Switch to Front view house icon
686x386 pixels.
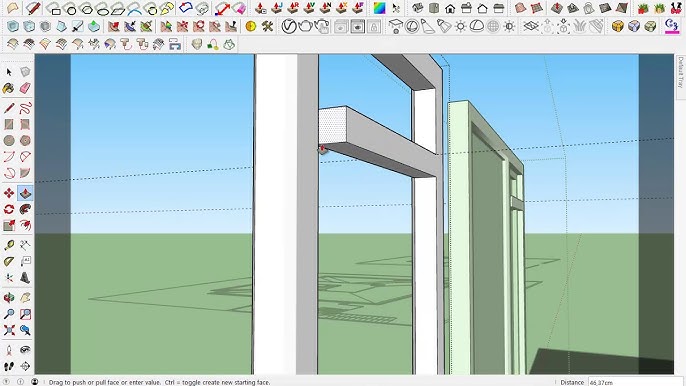[x=450, y=8]
